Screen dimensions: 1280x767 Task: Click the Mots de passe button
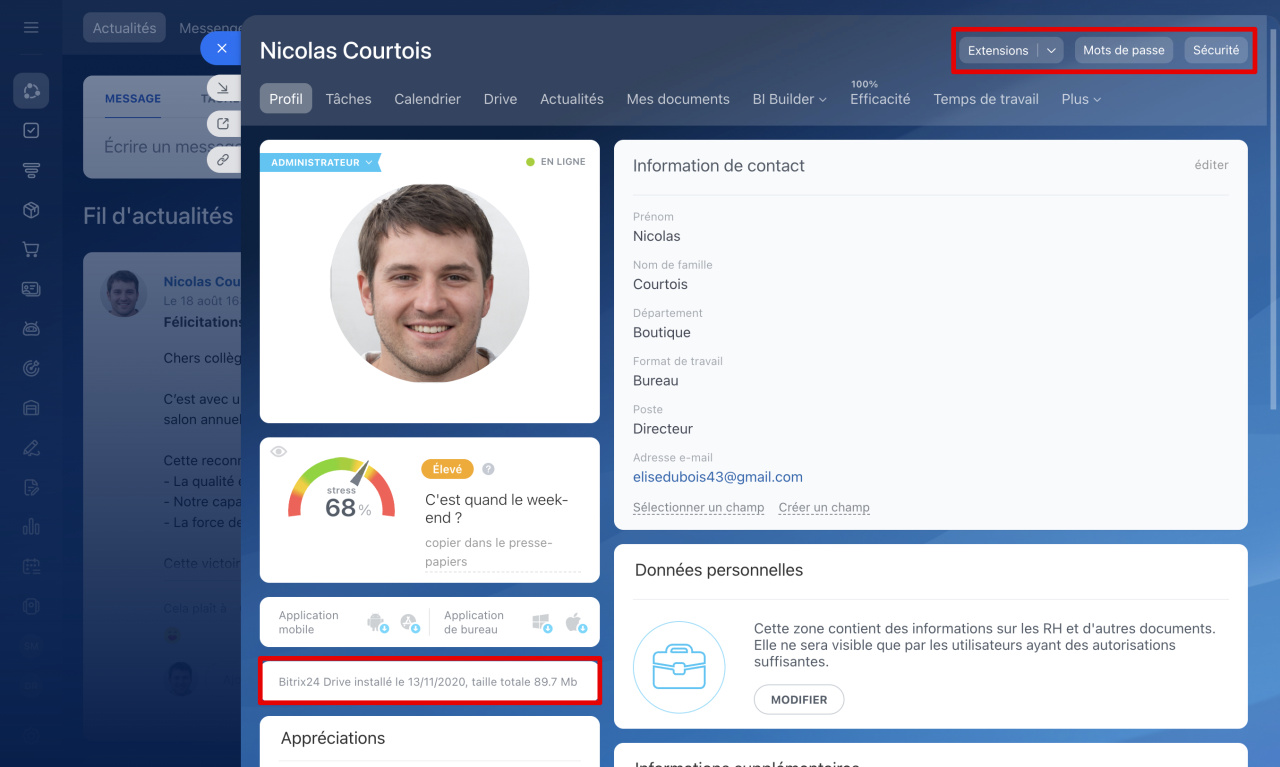[x=1123, y=50]
